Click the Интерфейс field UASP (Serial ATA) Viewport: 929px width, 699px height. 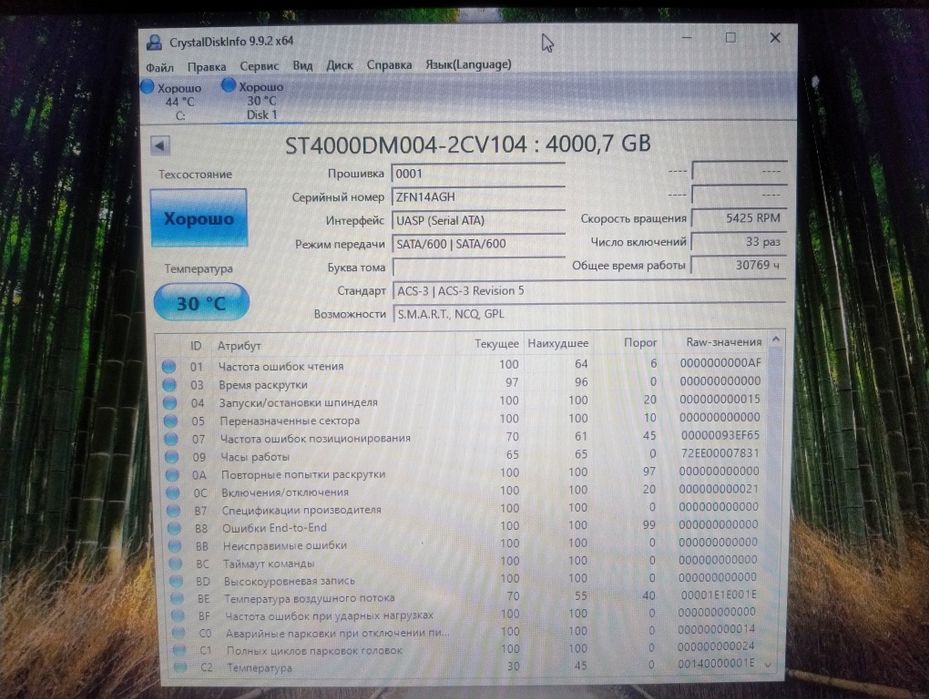pyautogui.click(x=478, y=220)
